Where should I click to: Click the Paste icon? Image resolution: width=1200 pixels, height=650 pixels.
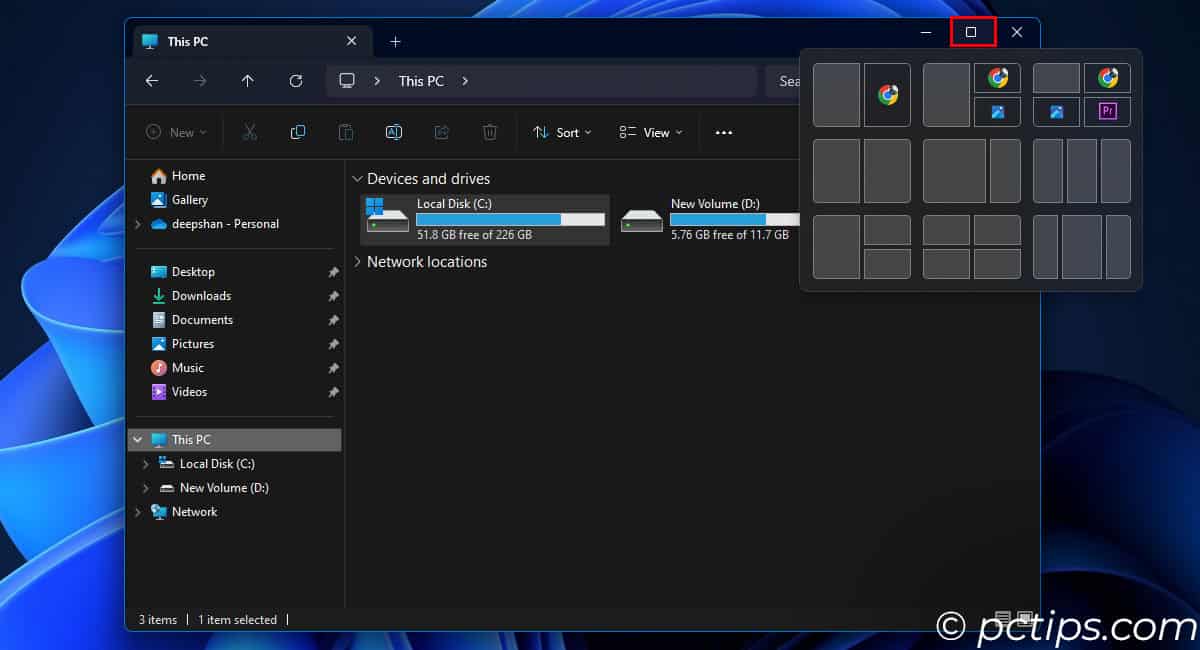coord(345,131)
